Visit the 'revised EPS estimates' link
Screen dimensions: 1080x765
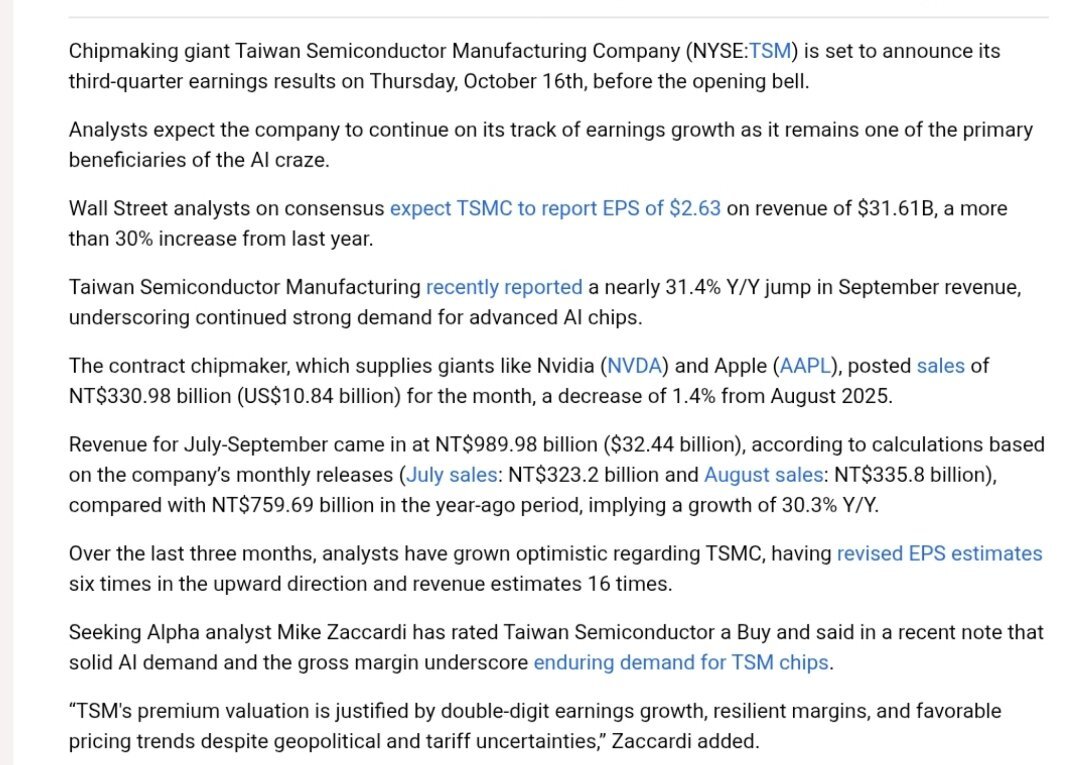coord(939,554)
